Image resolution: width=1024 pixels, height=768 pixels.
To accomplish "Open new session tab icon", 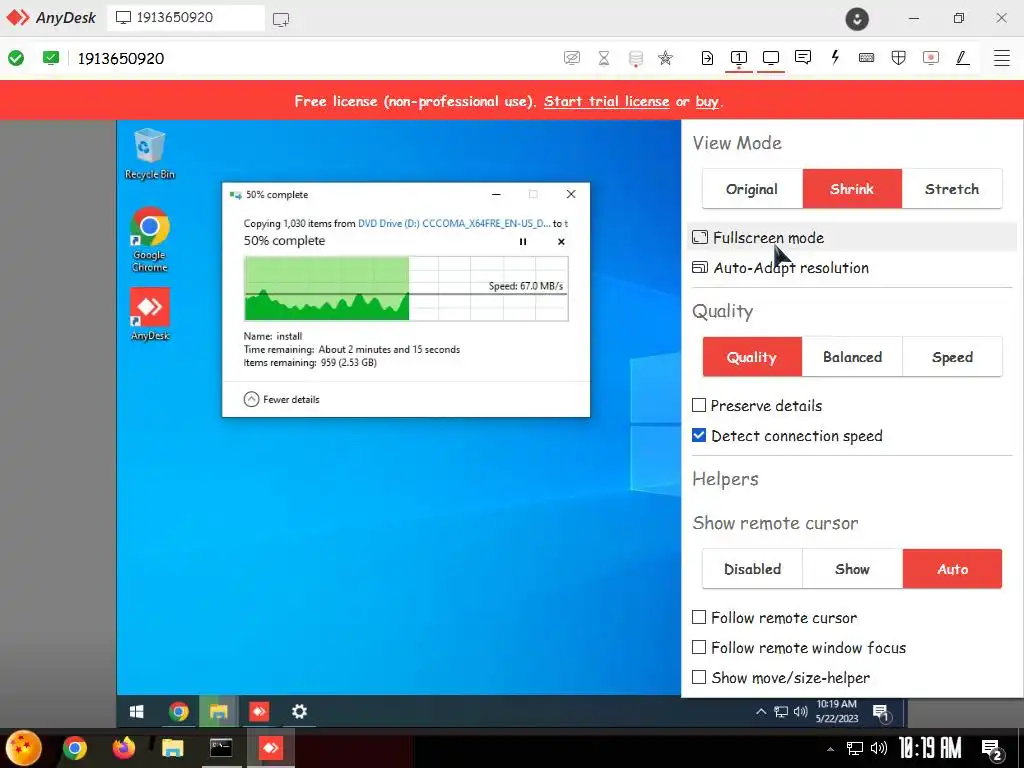I will coord(281,19).
